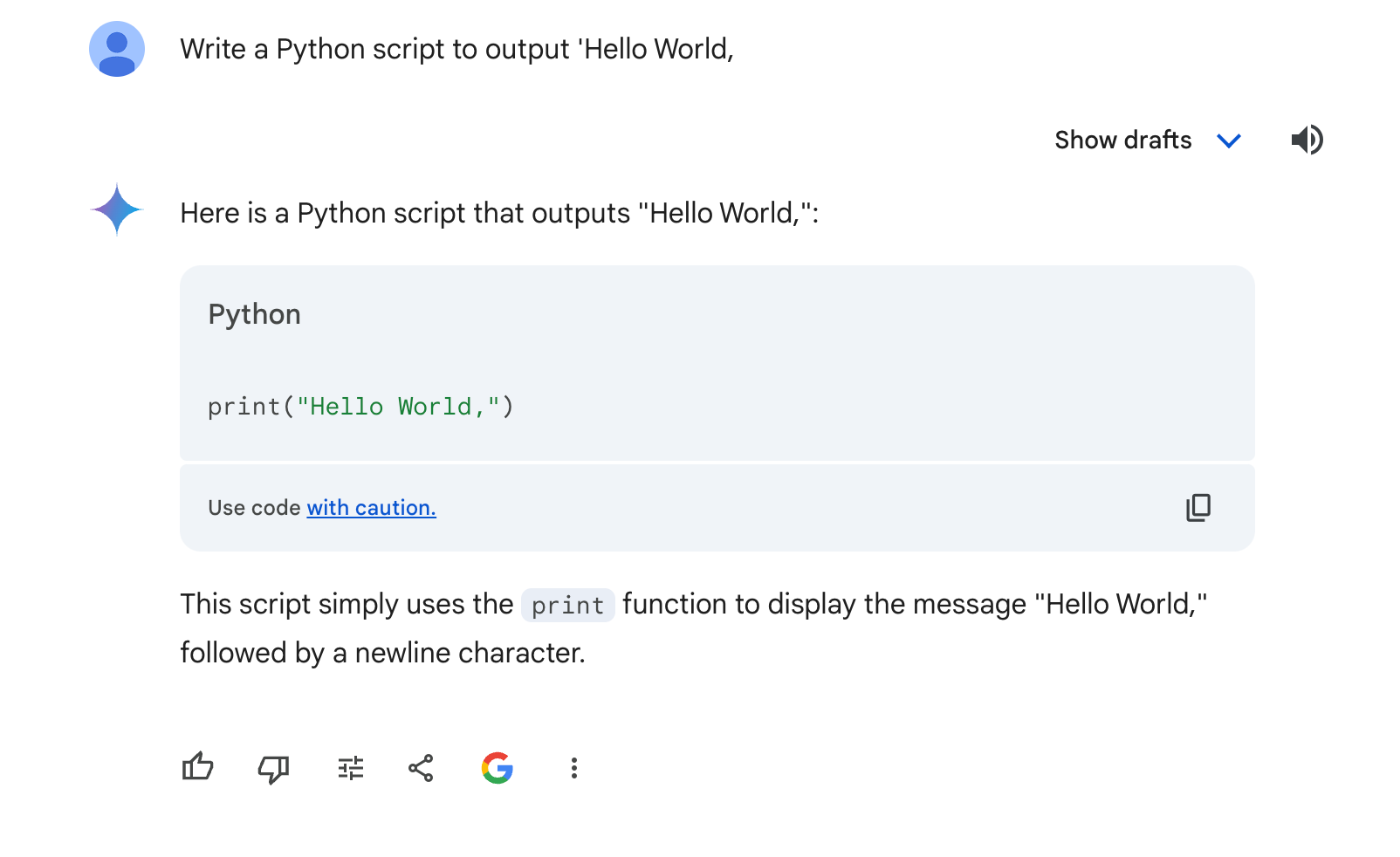Share the Gemini response
This screenshot has width=1400, height=857.
(x=419, y=768)
